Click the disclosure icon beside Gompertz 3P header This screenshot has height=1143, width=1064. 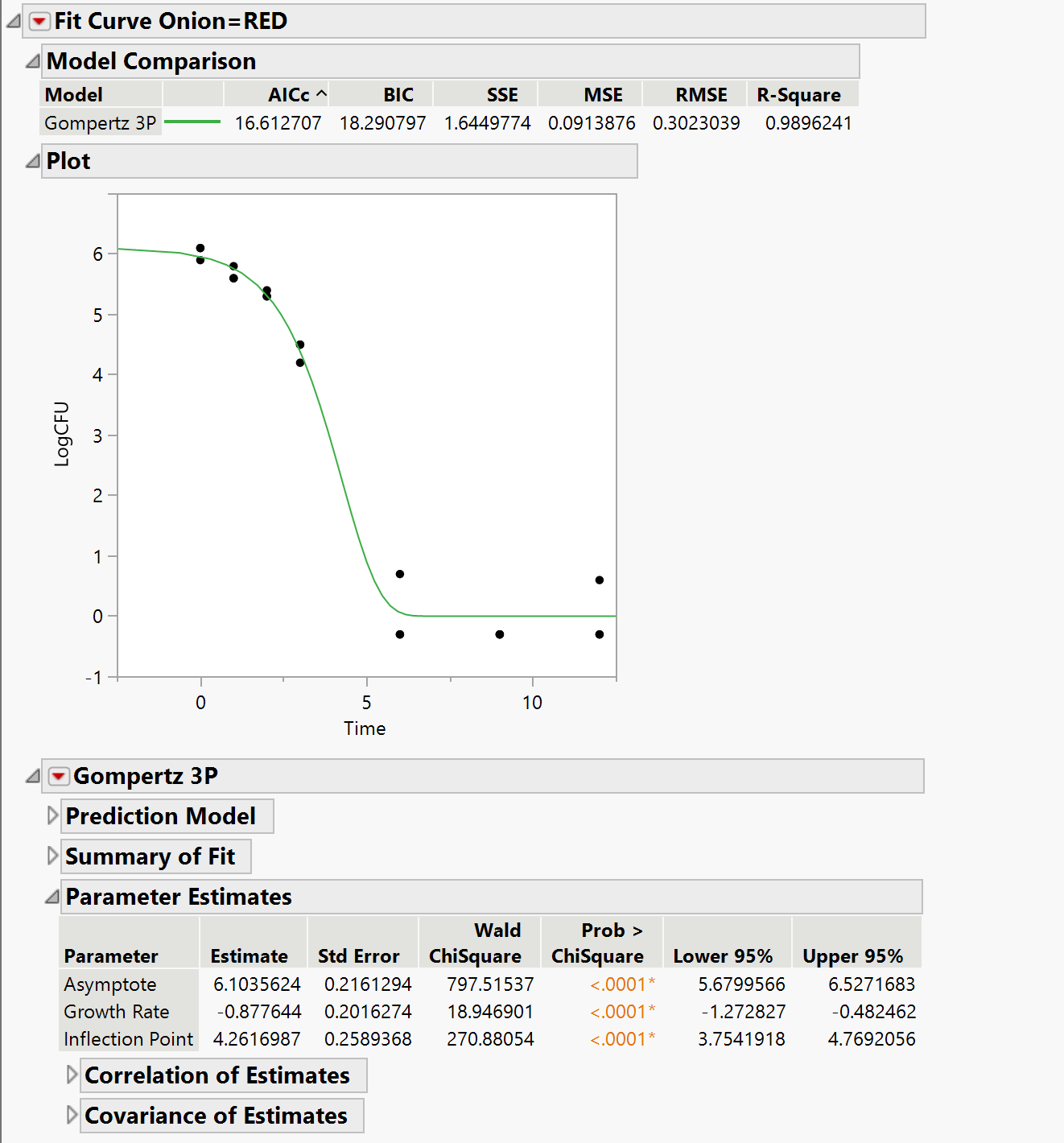(32, 776)
